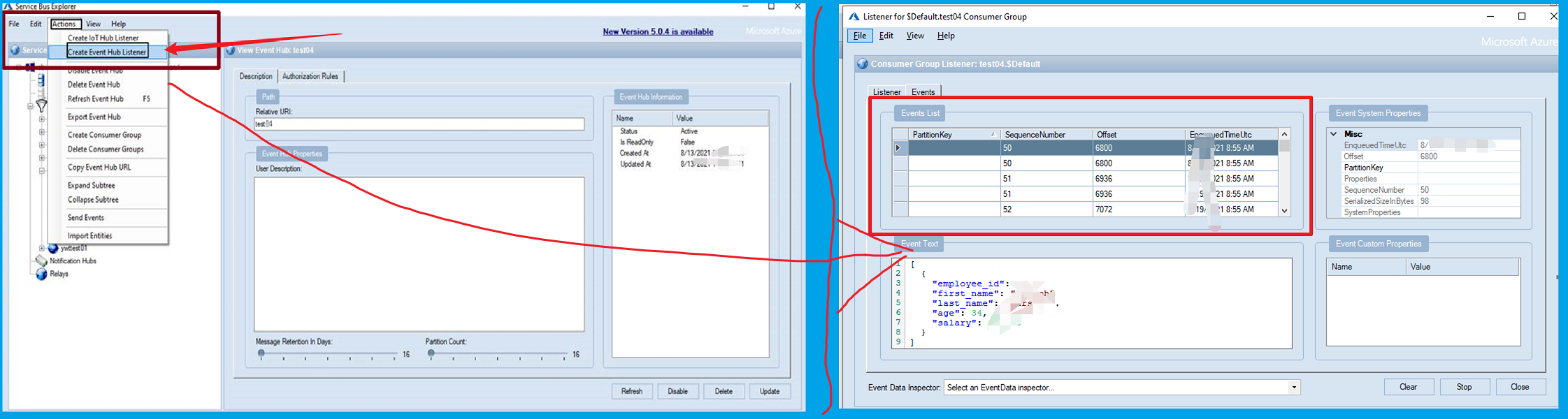Click the Notification Hubs tree icon
Image resolution: width=1568 pixels, height=419 pixels.
[41, 260]
